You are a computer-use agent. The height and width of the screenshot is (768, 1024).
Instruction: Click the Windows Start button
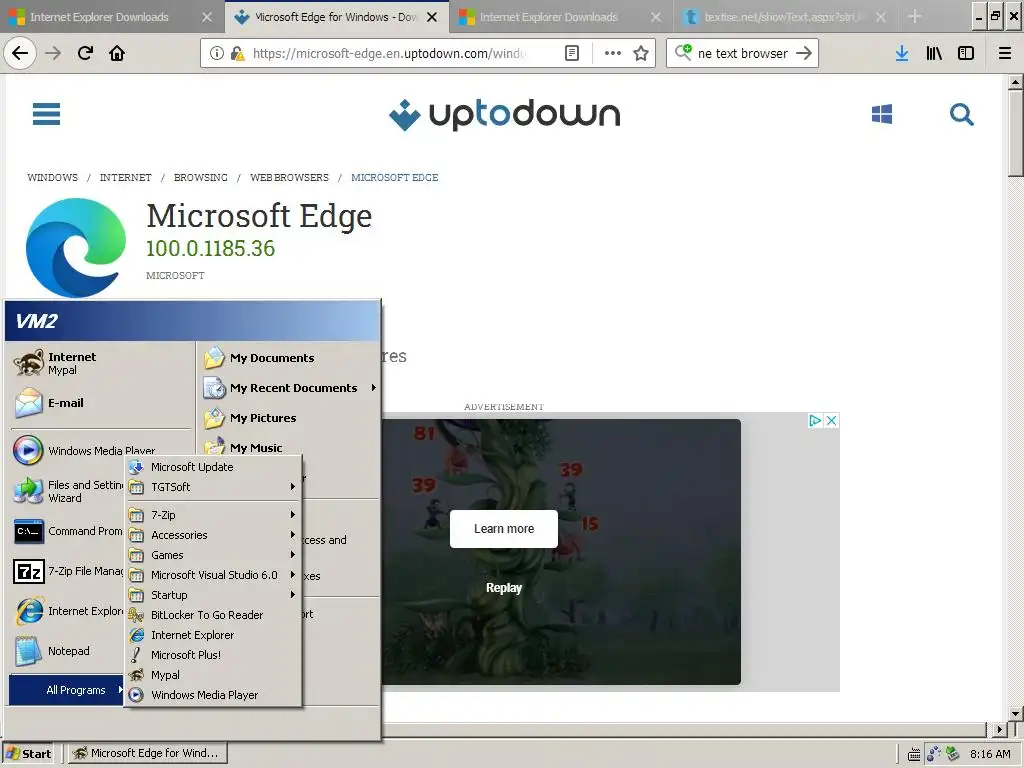[28, 753]
